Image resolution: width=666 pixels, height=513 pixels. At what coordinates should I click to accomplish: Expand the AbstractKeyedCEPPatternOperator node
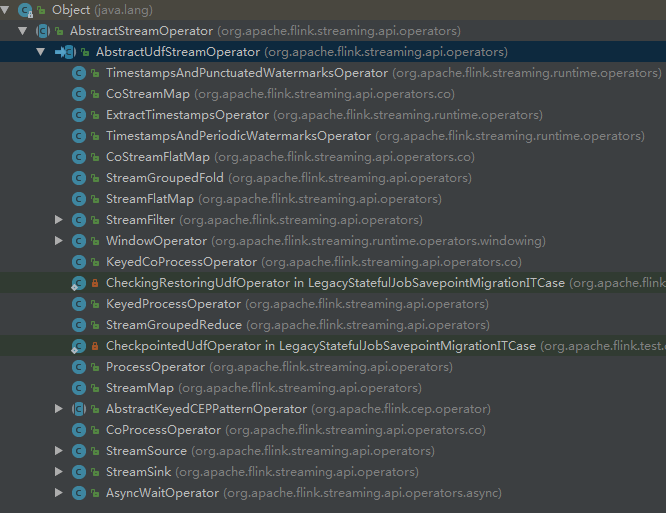pyautogui.click(x=59, y=409)
